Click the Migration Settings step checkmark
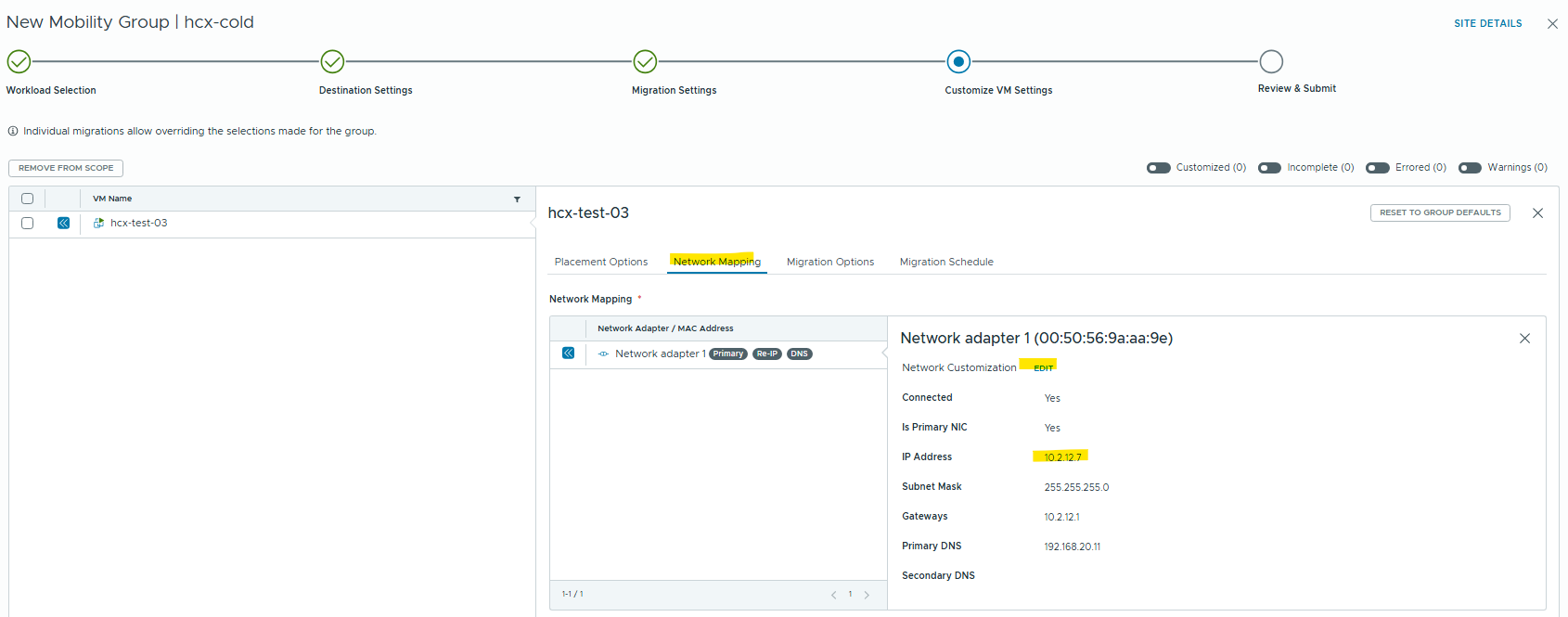The width and height of the screenshot is (1568, 617). tap(645, 61)
